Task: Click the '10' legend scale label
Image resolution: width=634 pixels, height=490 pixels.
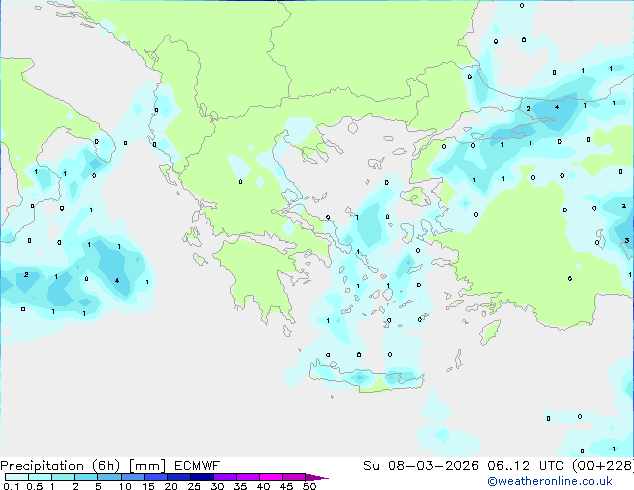Action: 125,486
